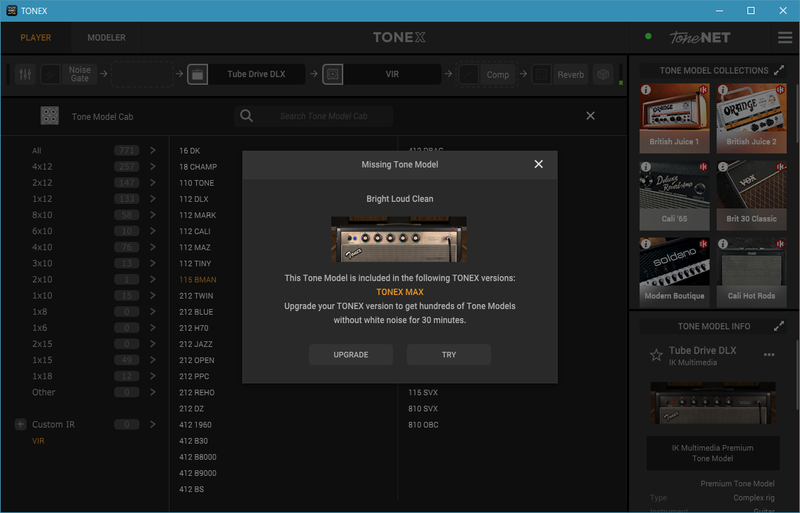This screenshot has width=800, height=513.
Task: Select the 112 MARK cab
Action: [197, 215]
